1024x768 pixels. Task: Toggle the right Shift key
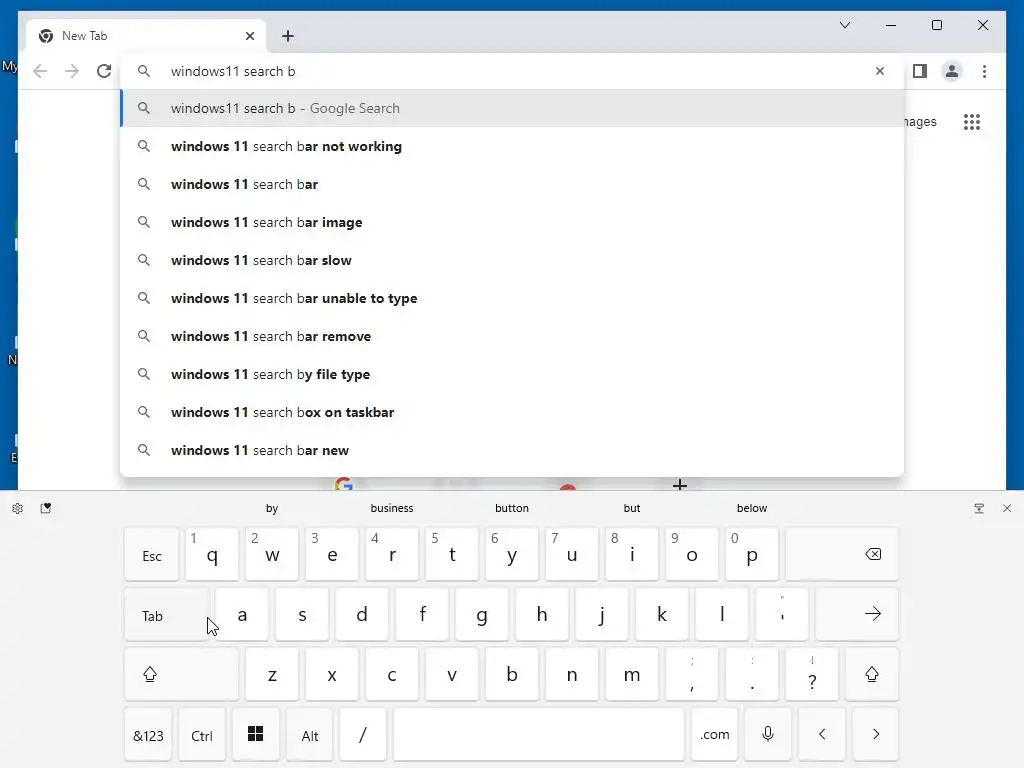click(872, 674)
